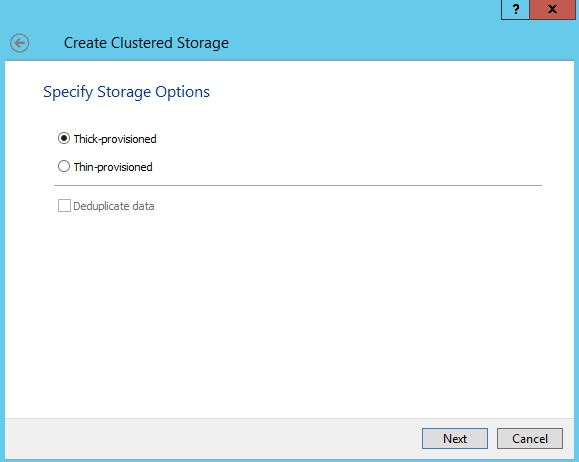Cancel the storage creation wizard
The width and height of the screenshot is (579, 462).
(x=530, y=438)
